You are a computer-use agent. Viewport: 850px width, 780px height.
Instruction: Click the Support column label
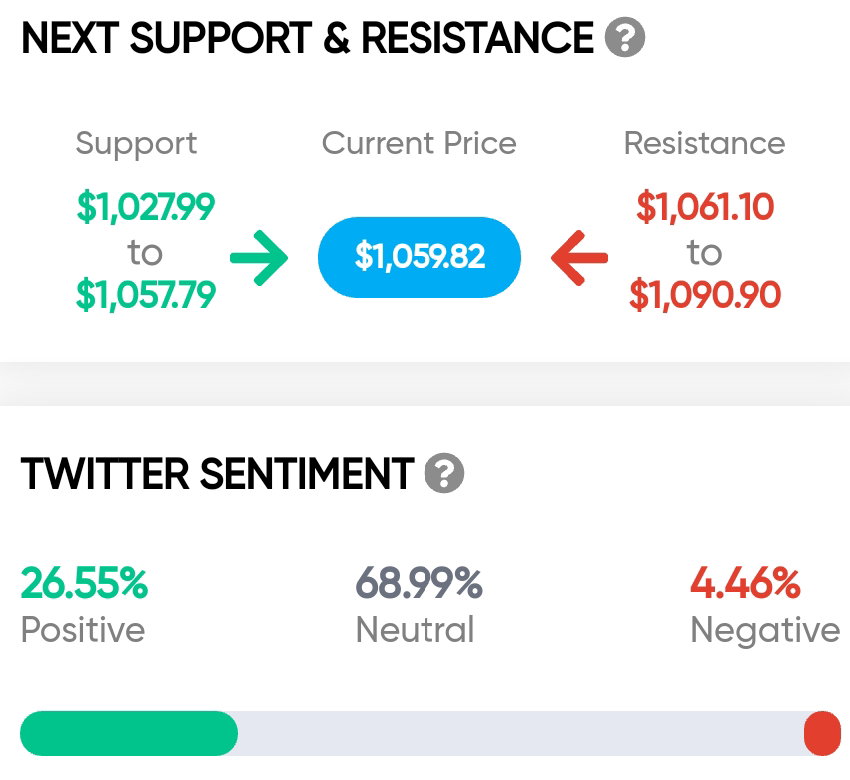pyautogui.click(x=136, y=144)
